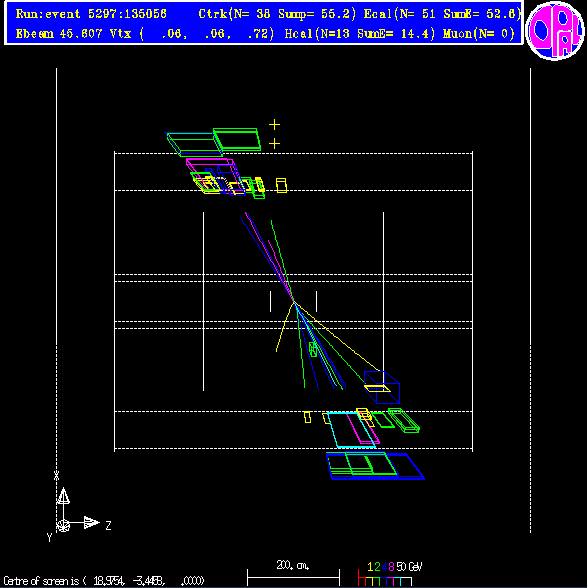The width and height of the screenshot is (587, 588).
Task: Click the Z axis arrow indicator
Action: pos(91,522)
